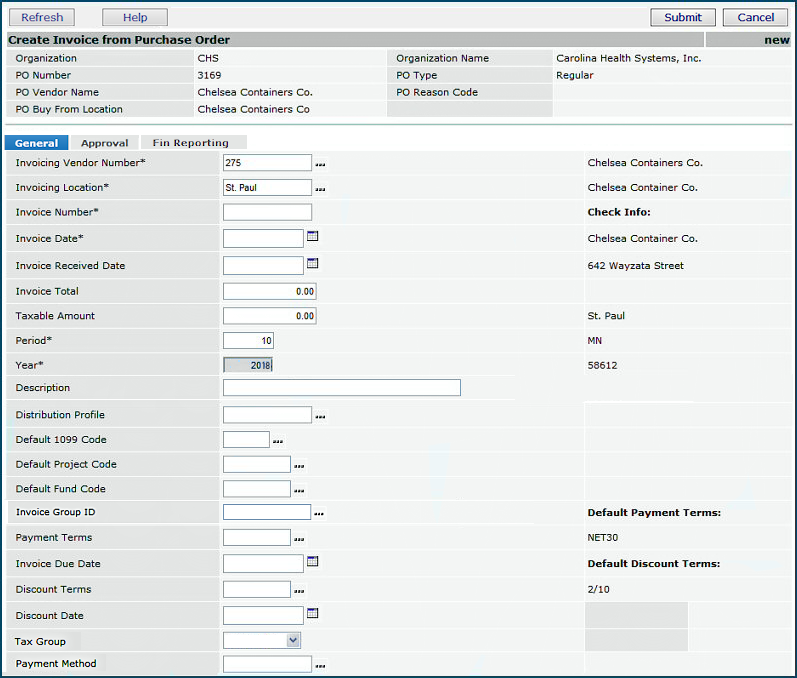Click the Refresh button
797x678 pixels.
42,17
